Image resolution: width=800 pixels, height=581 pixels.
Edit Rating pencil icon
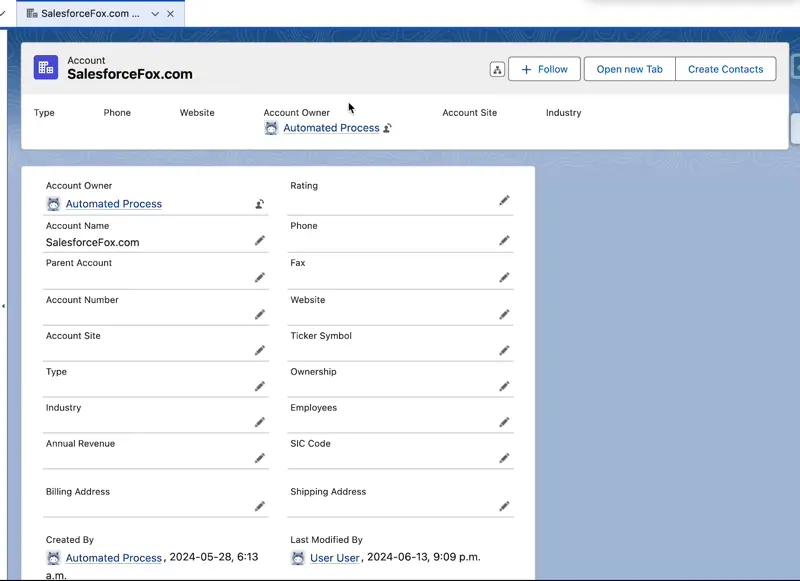504,200
